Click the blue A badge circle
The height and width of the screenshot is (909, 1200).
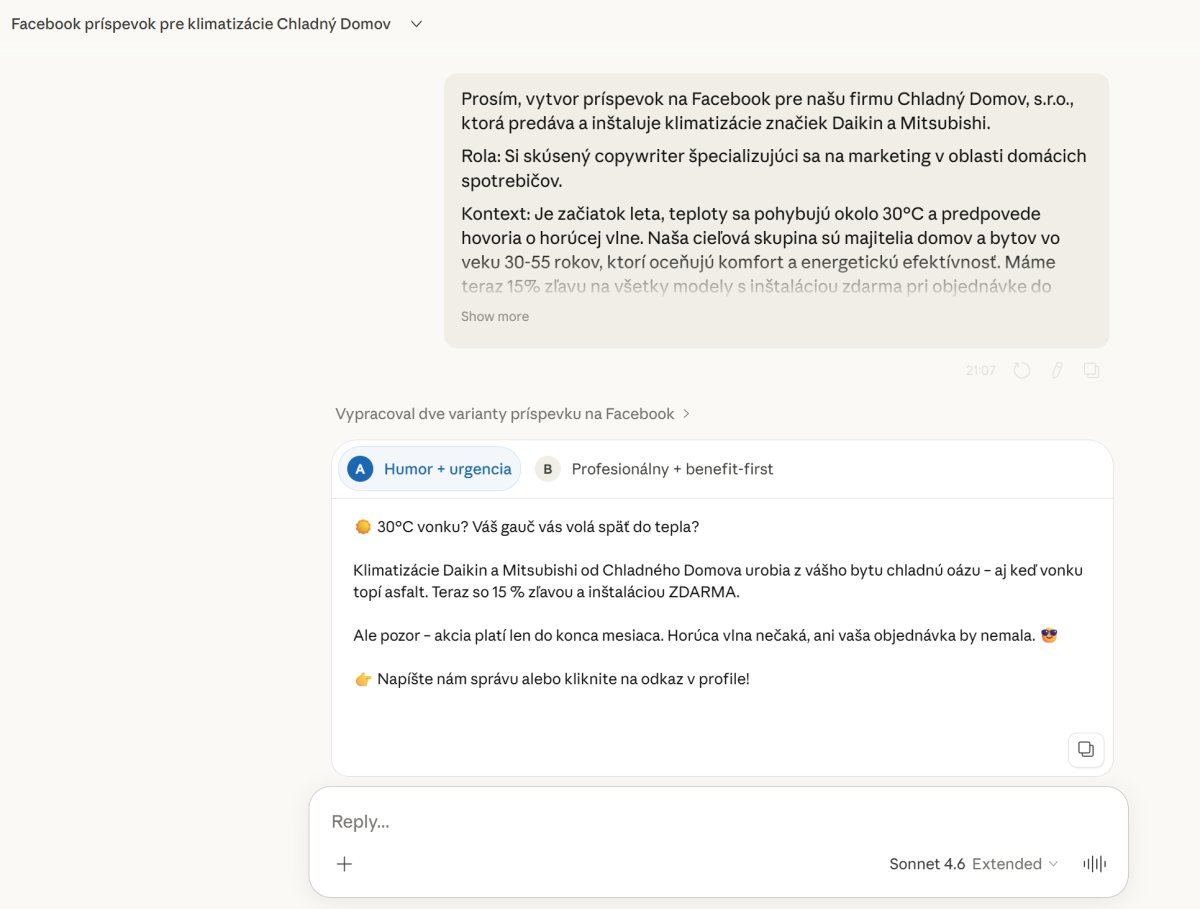coord(360,469)
